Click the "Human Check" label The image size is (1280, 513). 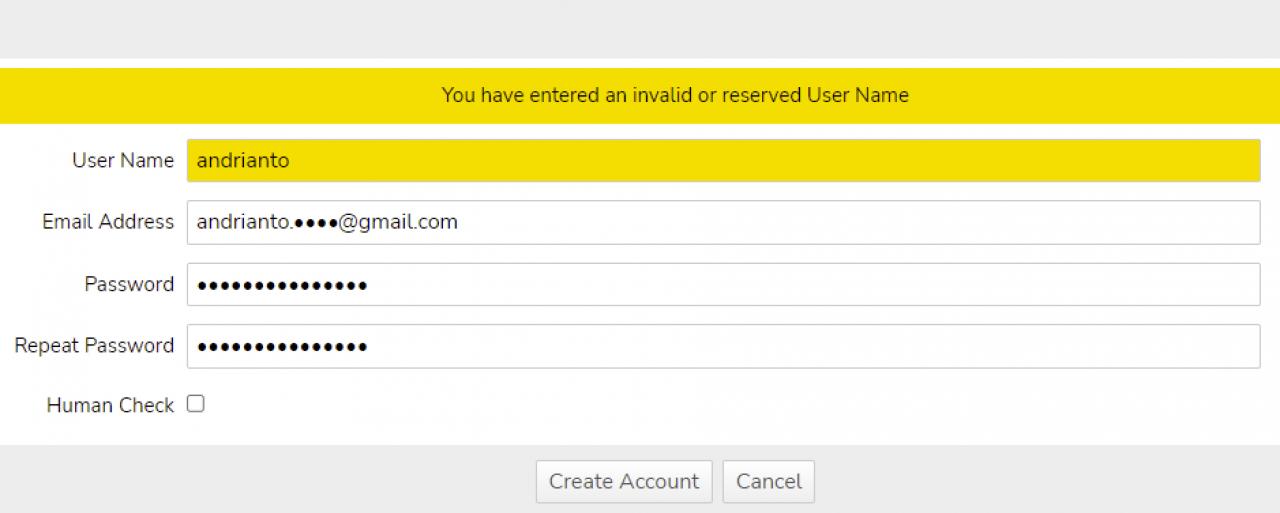tap(110, 405)
